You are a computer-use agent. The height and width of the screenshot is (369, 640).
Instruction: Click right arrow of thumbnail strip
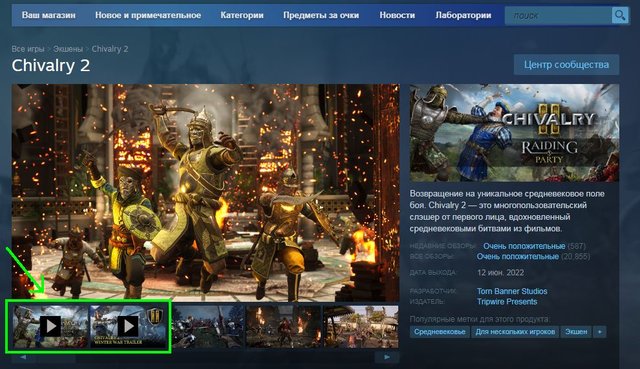coord(387,357)
